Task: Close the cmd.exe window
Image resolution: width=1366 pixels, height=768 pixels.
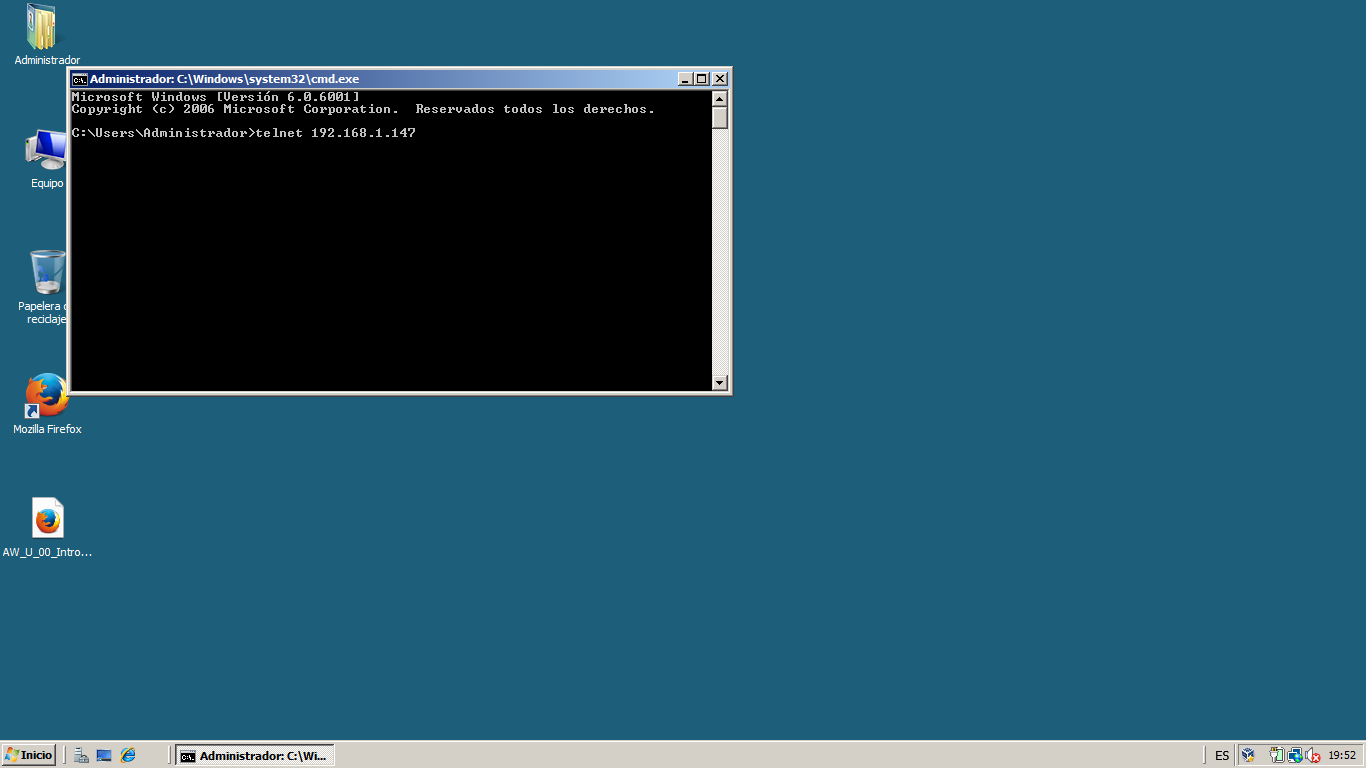Action: (719, 79)
